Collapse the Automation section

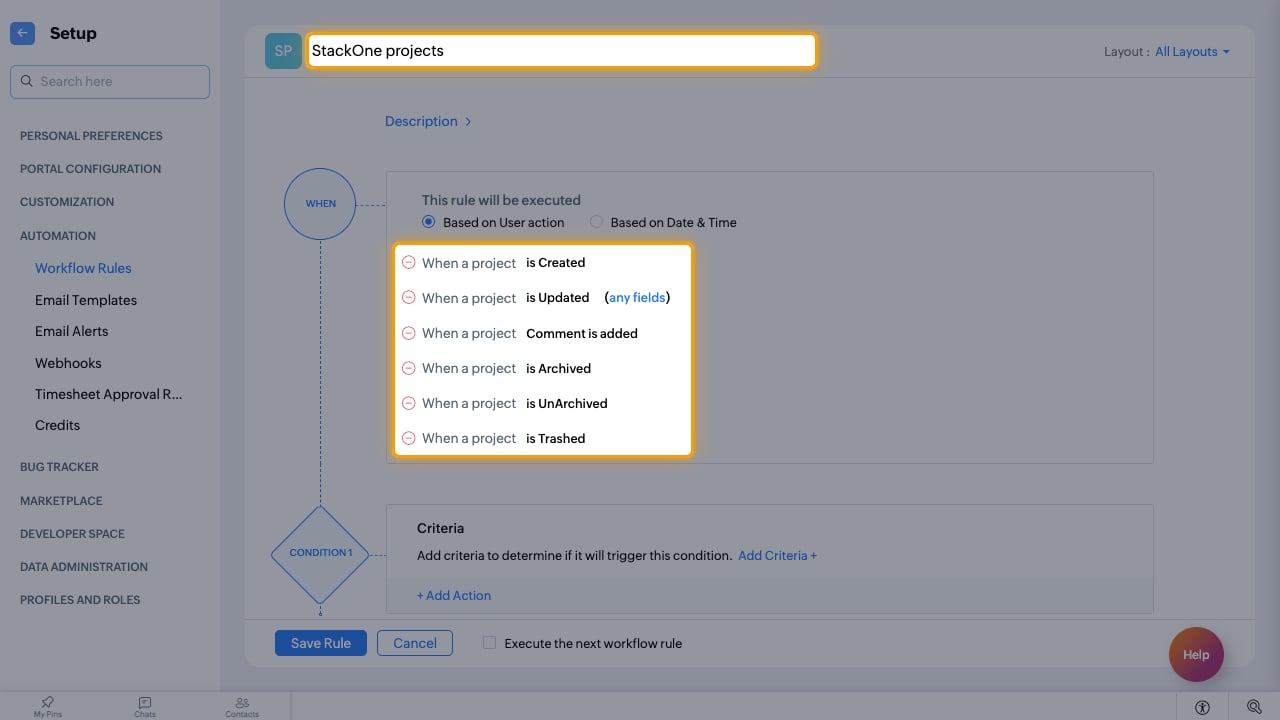pyautogui.click(x=58, y=236)
